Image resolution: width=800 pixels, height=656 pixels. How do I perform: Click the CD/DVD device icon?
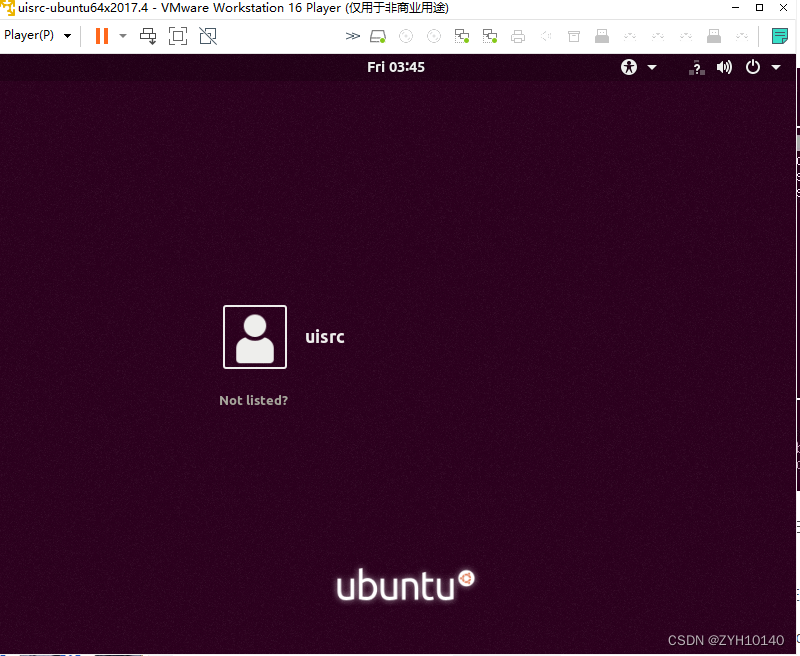[405, 35]
